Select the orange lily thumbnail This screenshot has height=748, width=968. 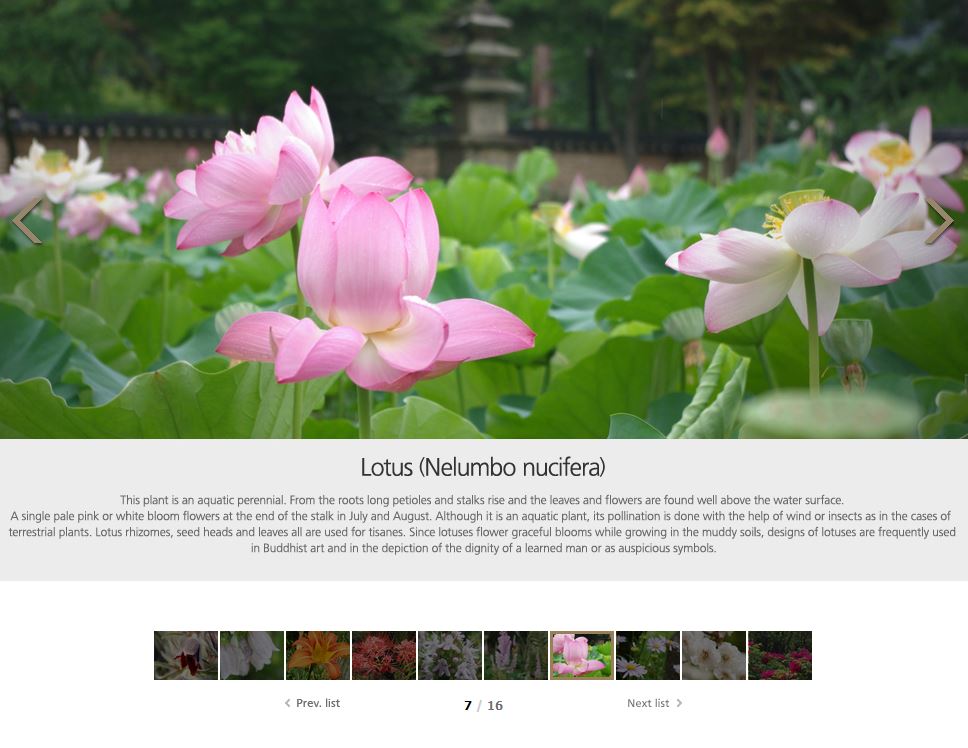tap(318, 655)
